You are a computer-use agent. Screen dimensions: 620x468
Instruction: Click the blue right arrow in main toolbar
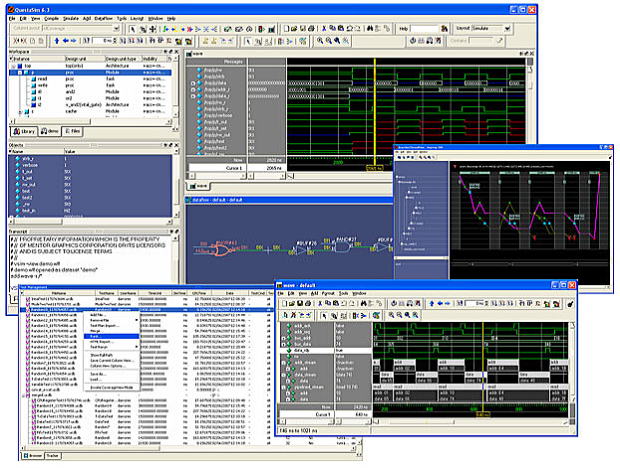74,41
